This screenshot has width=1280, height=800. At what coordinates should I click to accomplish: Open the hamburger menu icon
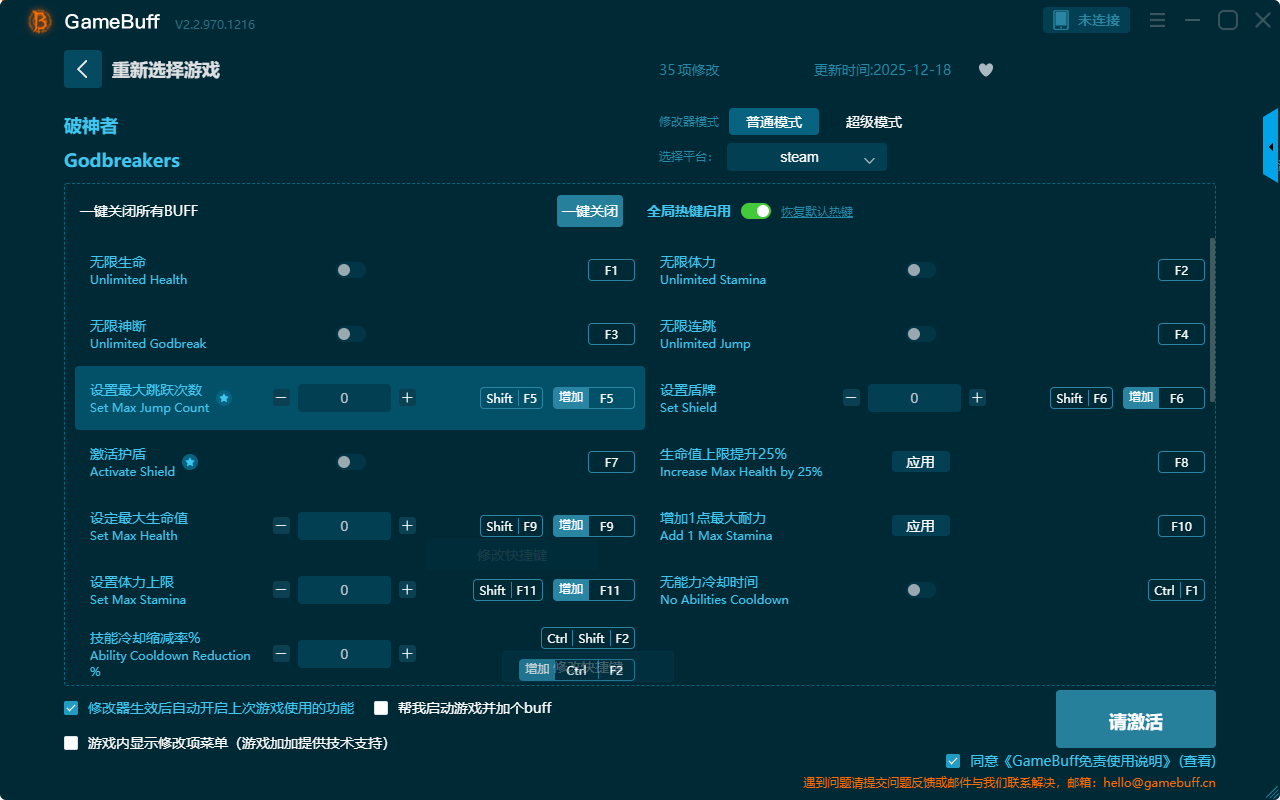pyautogui.click(x=1157, y=20)
